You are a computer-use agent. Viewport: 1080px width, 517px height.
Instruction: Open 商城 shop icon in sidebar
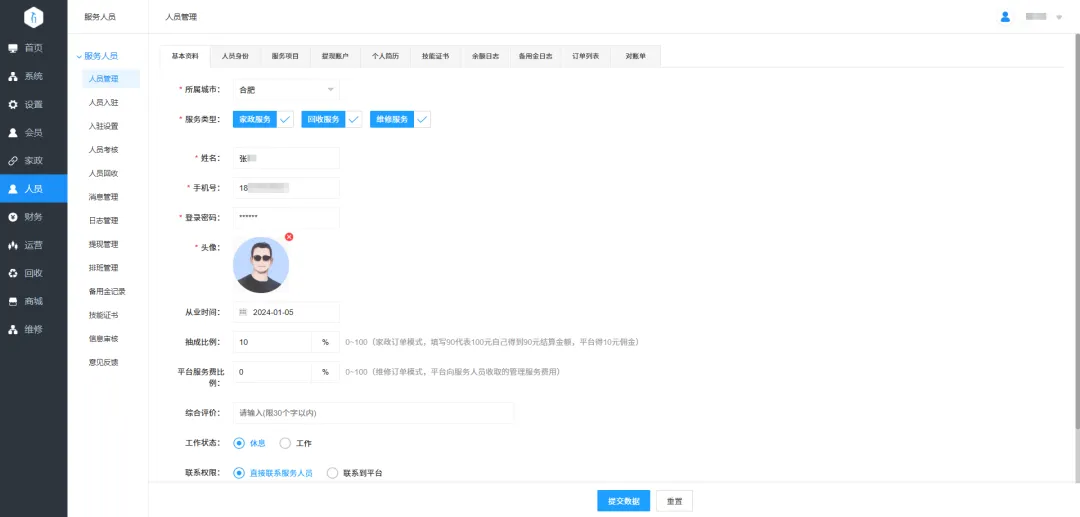coord(13,301)
